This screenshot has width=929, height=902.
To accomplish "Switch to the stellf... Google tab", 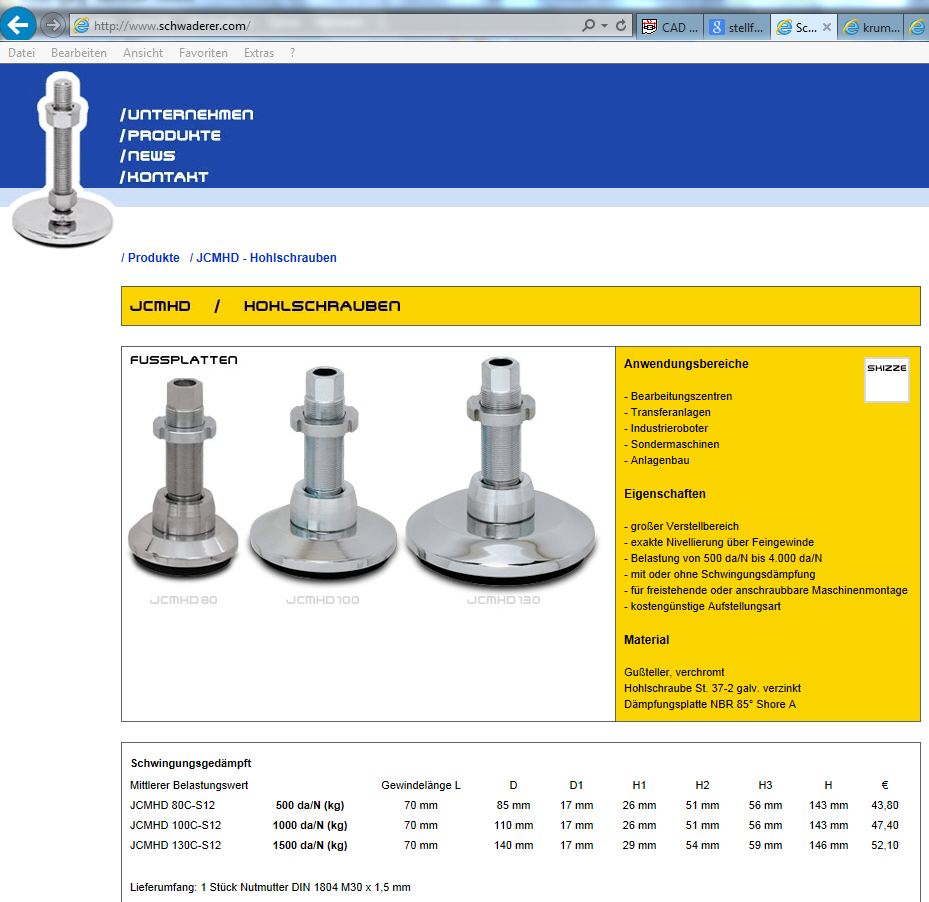I will pyautogui.click(x=737, y=27).
